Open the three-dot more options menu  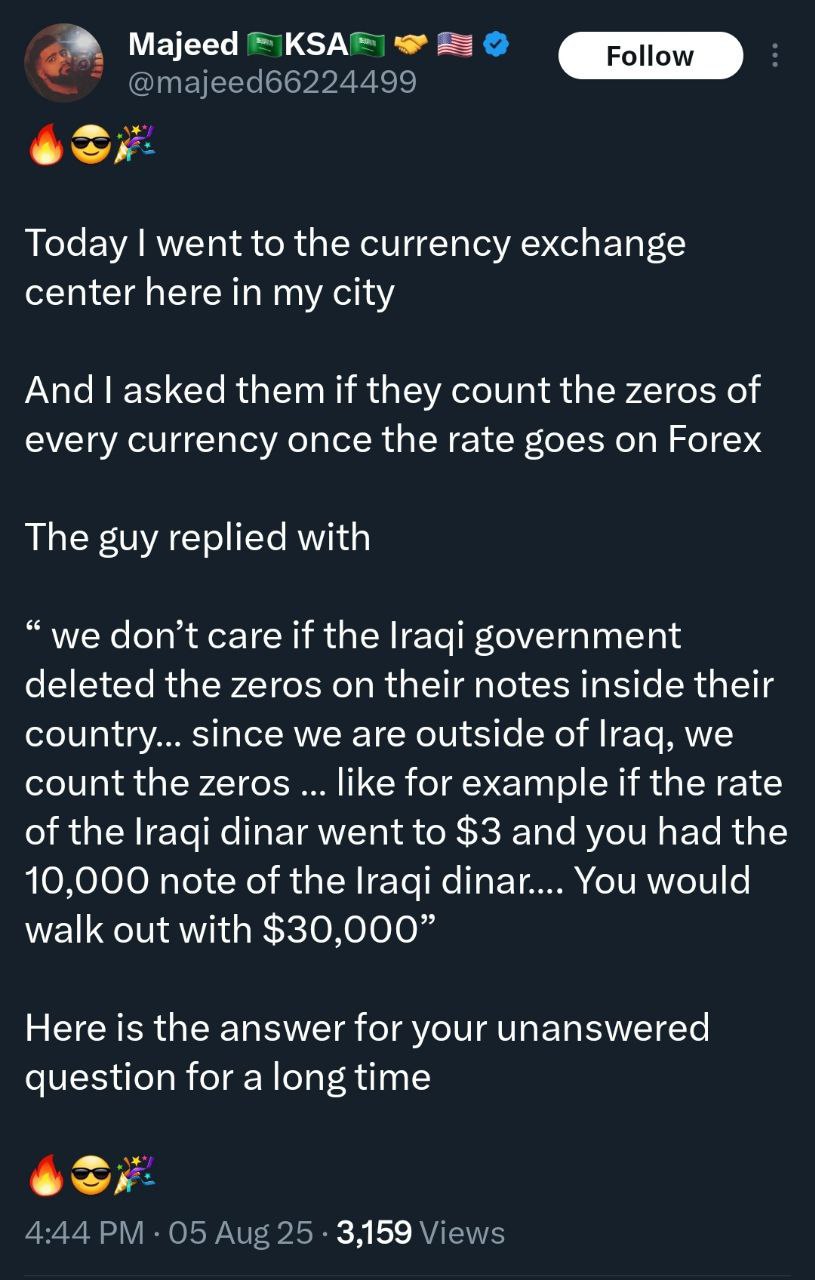(775, 56)
